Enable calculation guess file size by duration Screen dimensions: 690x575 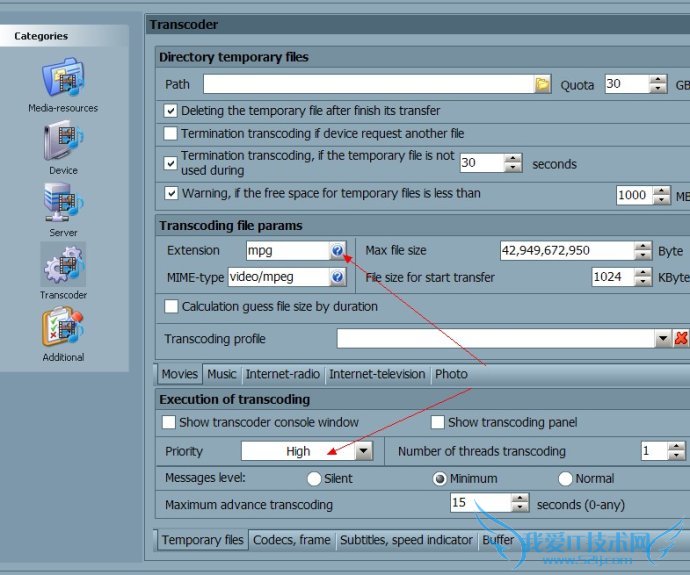click(x=171, y=306)
